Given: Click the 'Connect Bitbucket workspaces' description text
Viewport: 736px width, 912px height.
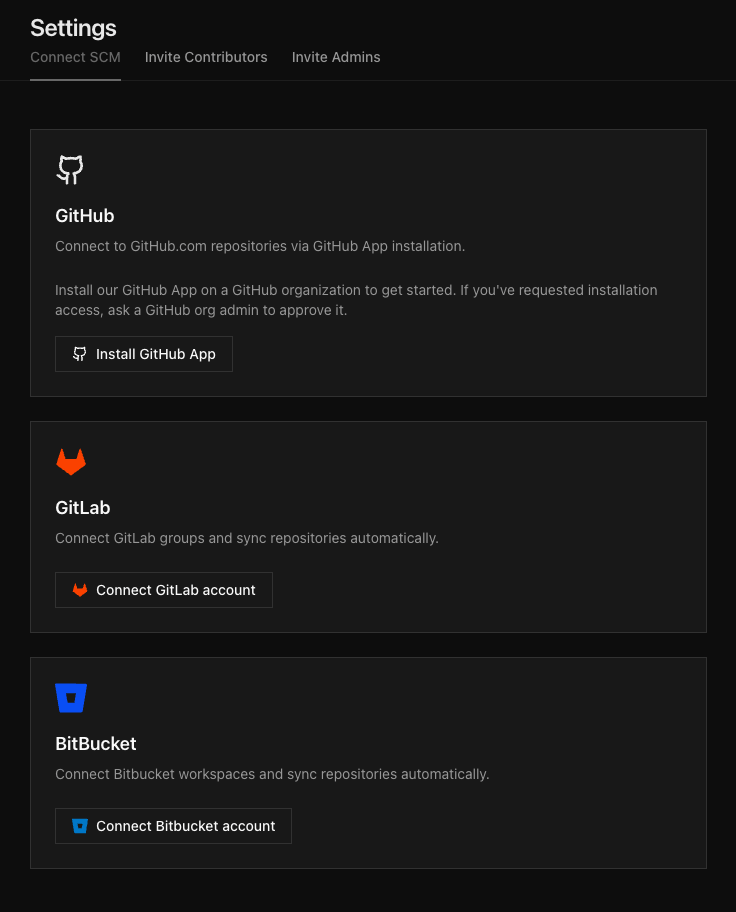Looking at the screenshot, I should point(272,774).
